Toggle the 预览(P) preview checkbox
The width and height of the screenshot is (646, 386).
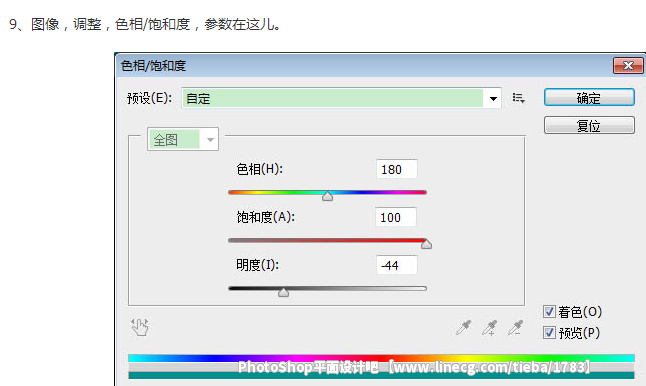tap(549, 332)
